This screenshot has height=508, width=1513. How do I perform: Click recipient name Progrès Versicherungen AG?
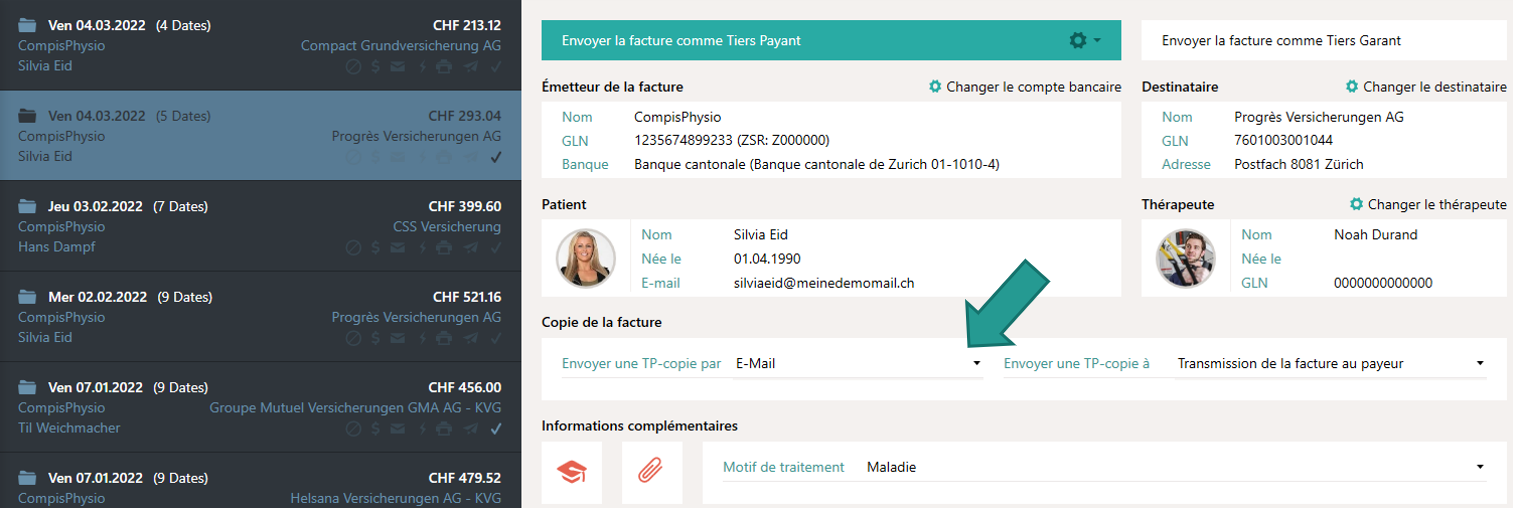click(1319, 117)
